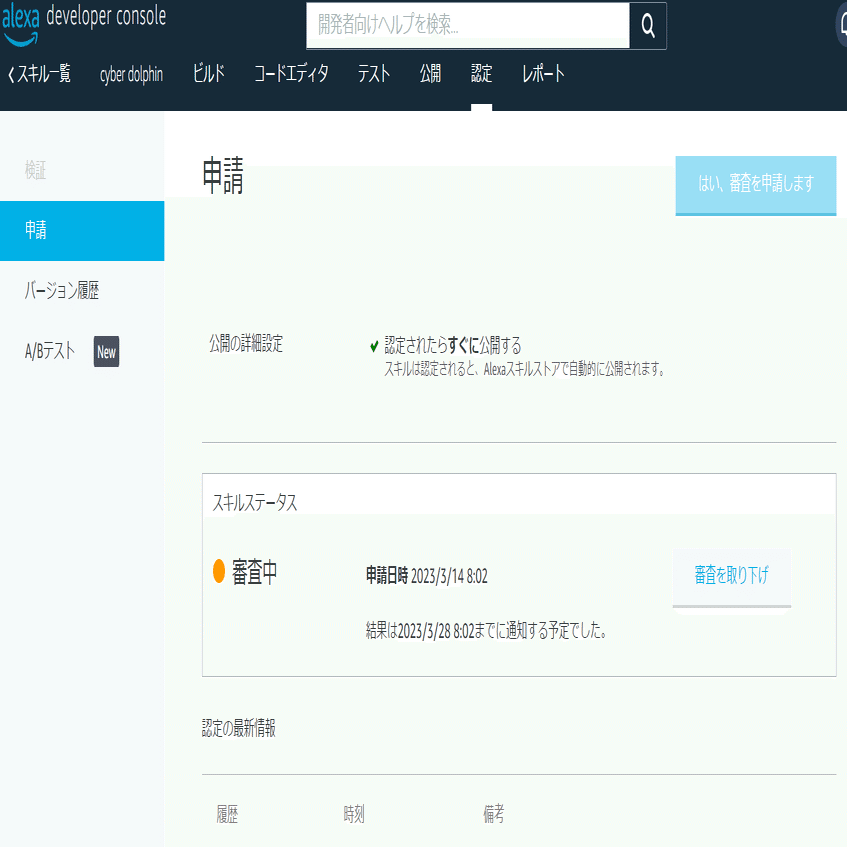Open the レポート tab

[x=541, y=73]
